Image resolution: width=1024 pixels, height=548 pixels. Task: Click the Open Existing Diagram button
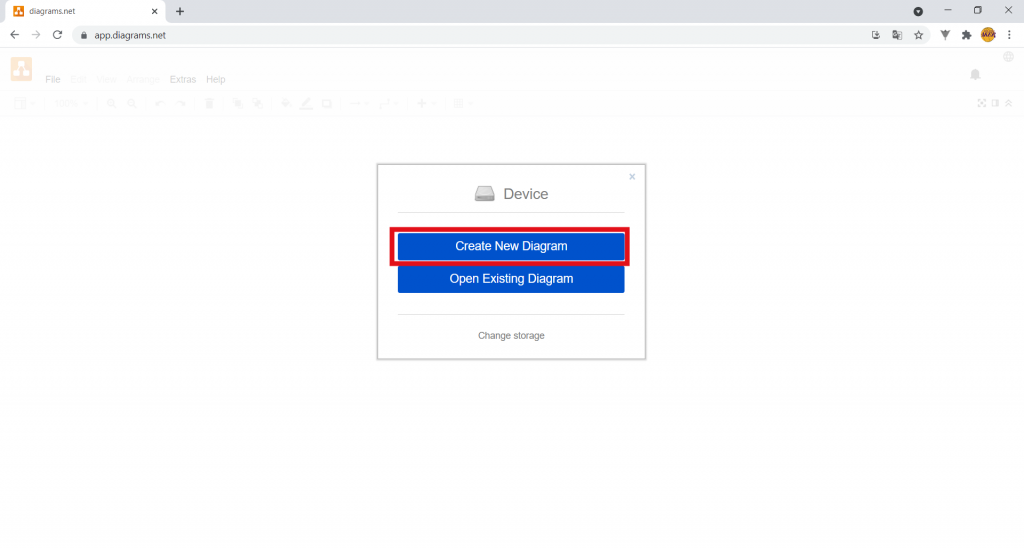pos(511,279)
